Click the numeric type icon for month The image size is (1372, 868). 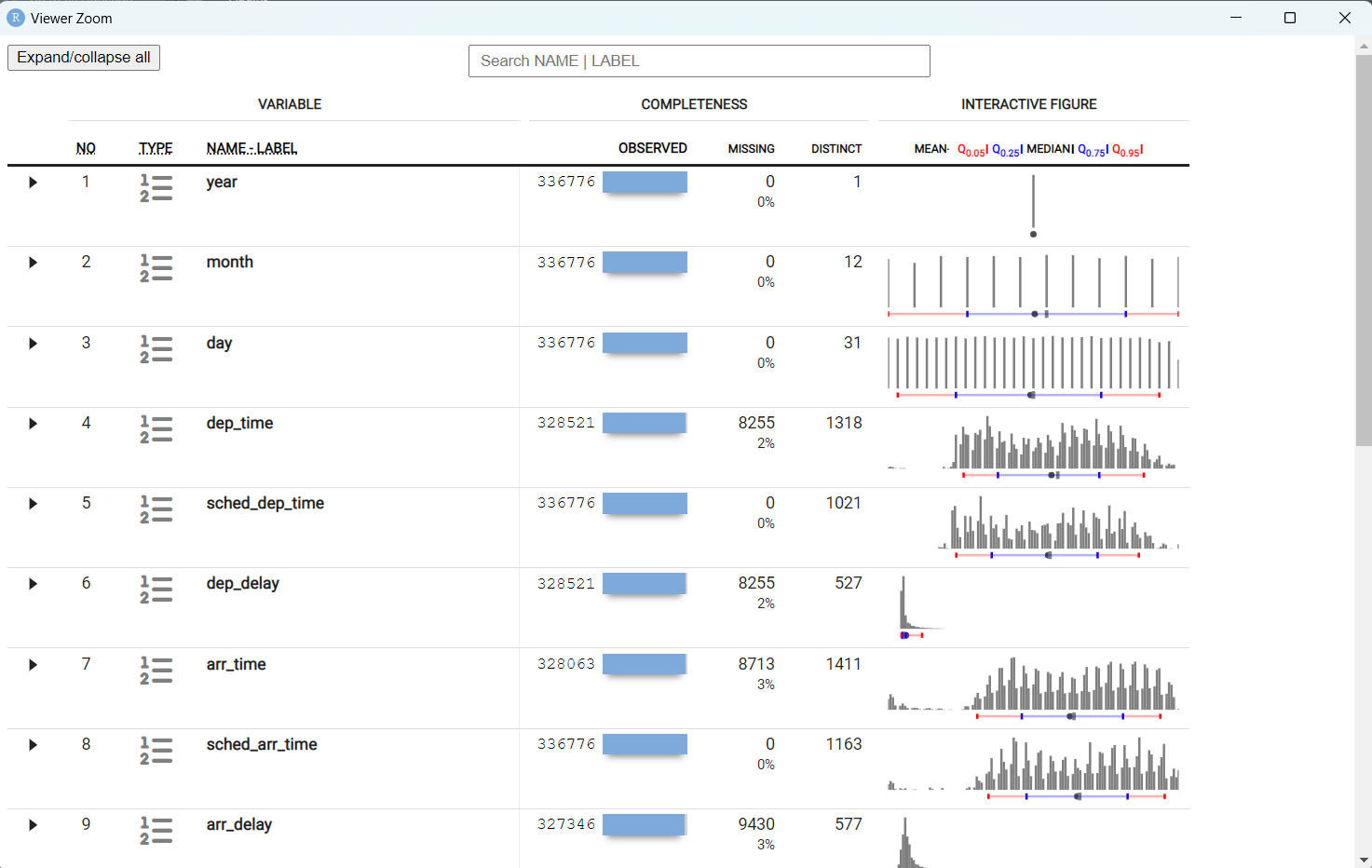[x=156, y=268]
